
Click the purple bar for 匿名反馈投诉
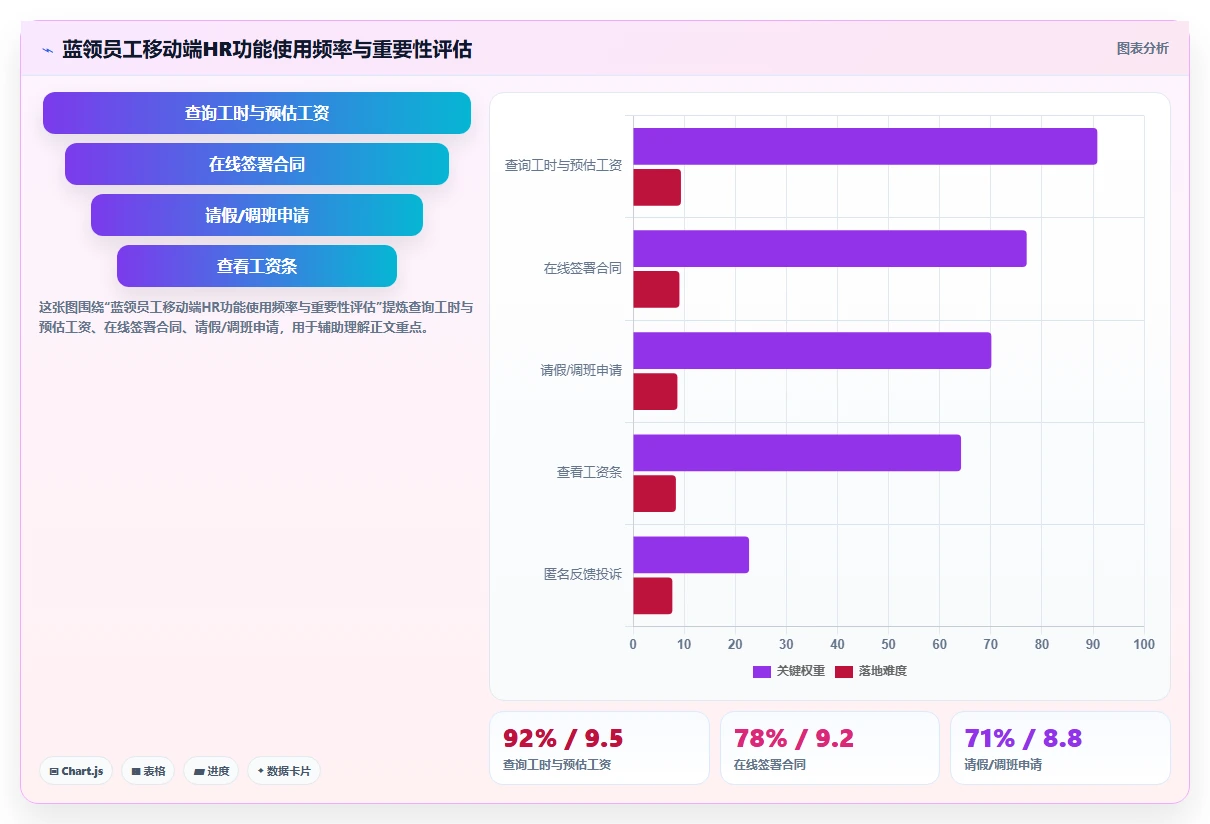691,555
